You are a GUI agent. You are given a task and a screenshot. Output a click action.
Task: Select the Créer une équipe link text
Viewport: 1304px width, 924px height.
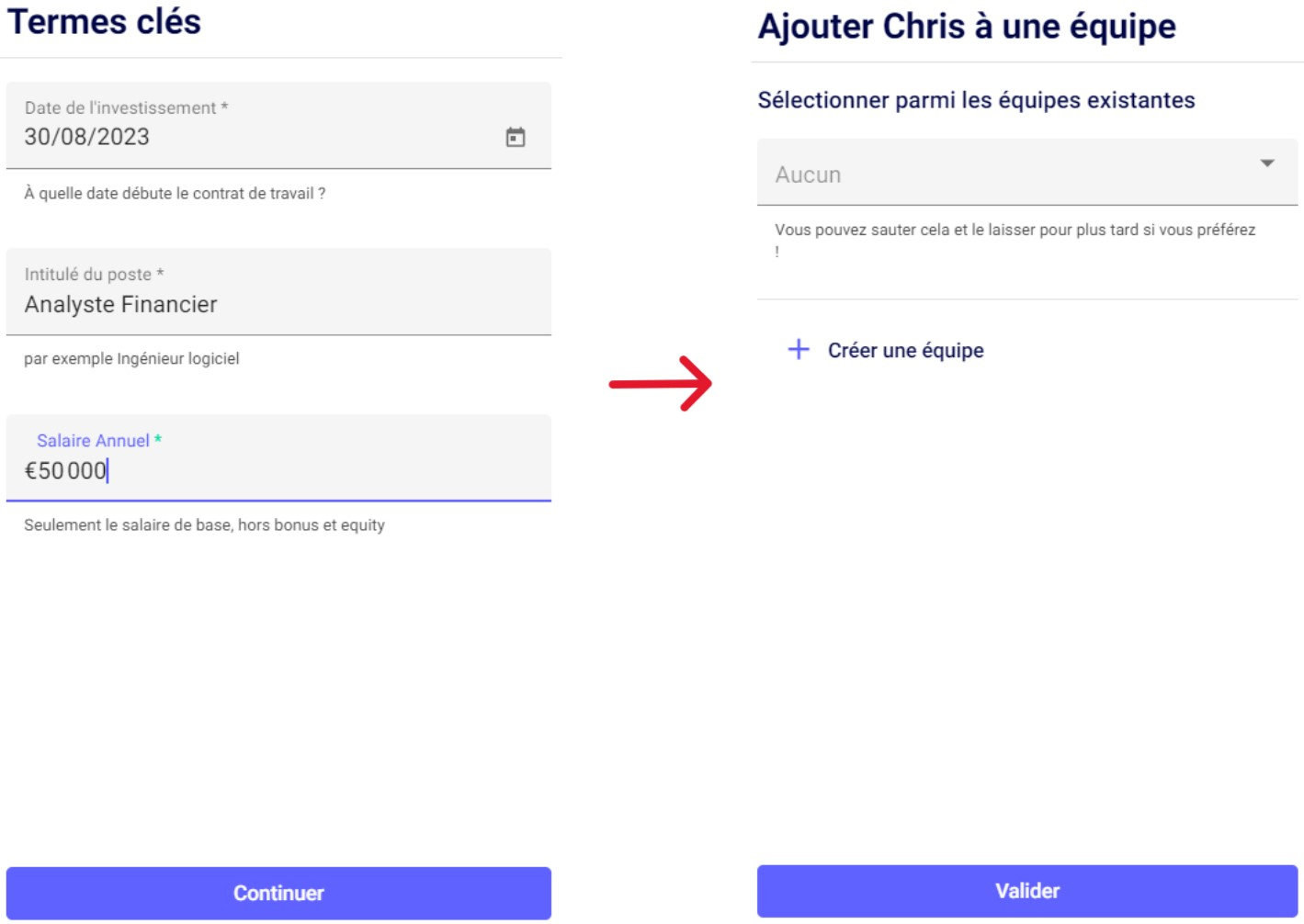pos(905,351)
